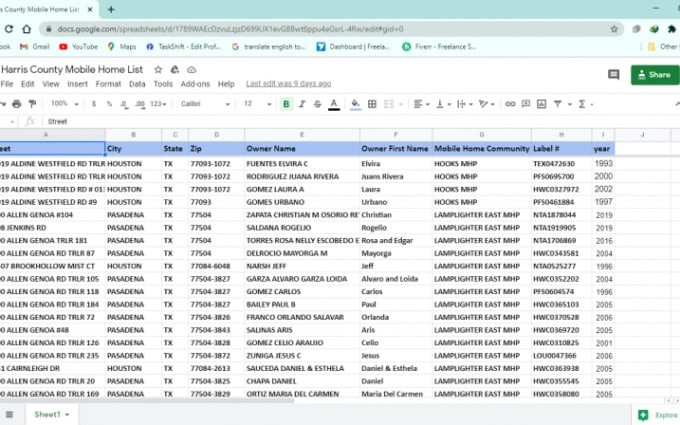Toggle strikethrough formatting
Screen dimensions: 680x425
[317, 104]
